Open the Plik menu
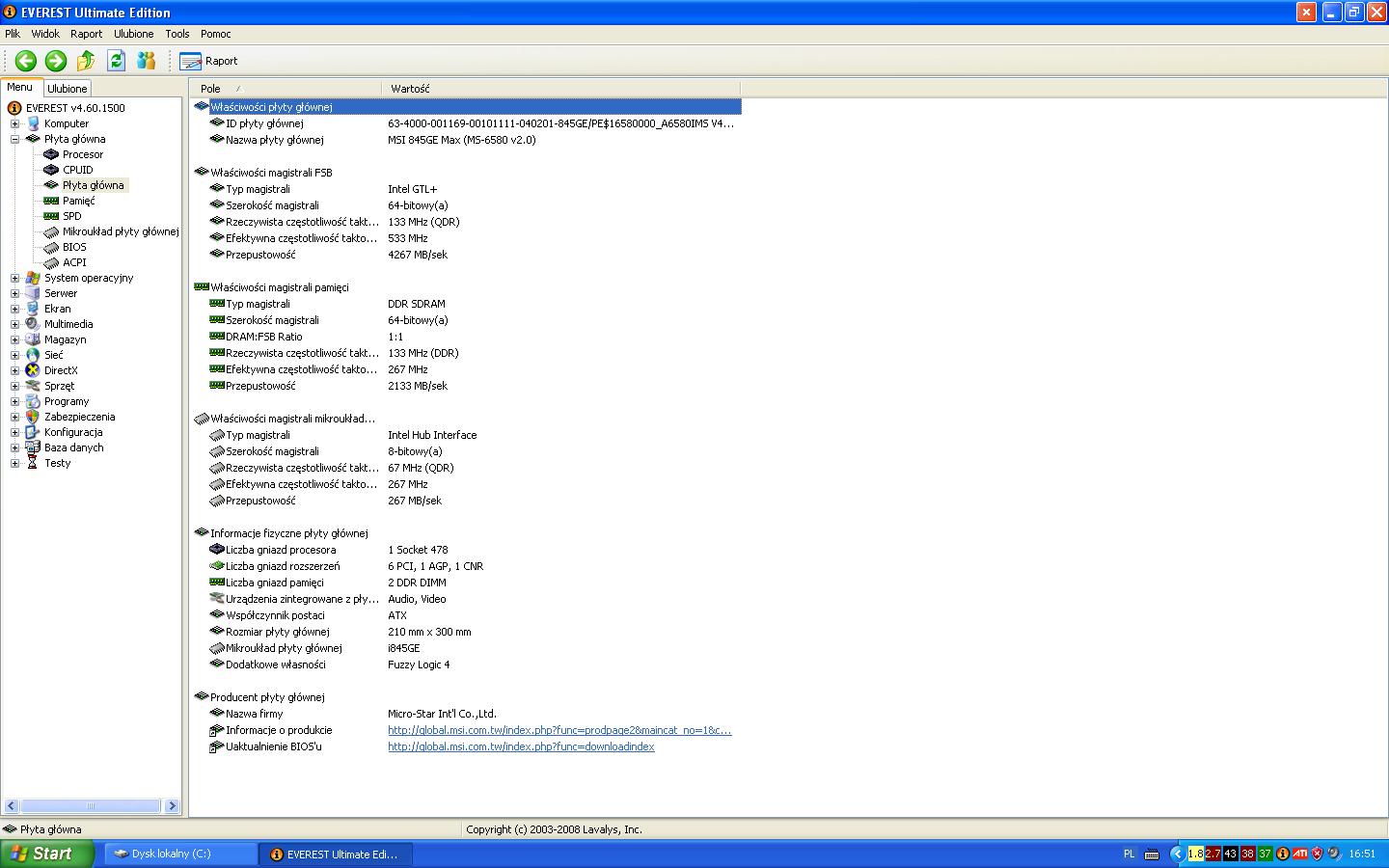This screenshot has height=868, width=1389. click(x=13, y=34)
